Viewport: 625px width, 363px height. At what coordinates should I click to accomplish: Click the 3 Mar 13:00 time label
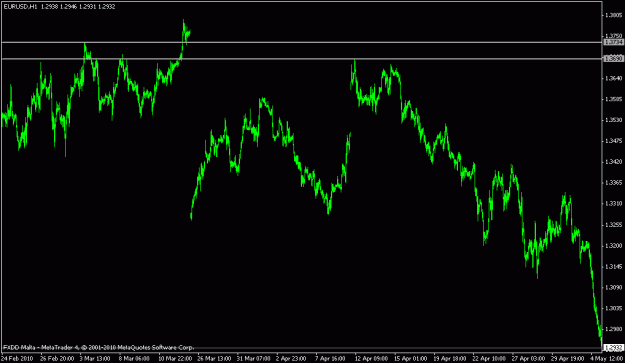[94, 358]
